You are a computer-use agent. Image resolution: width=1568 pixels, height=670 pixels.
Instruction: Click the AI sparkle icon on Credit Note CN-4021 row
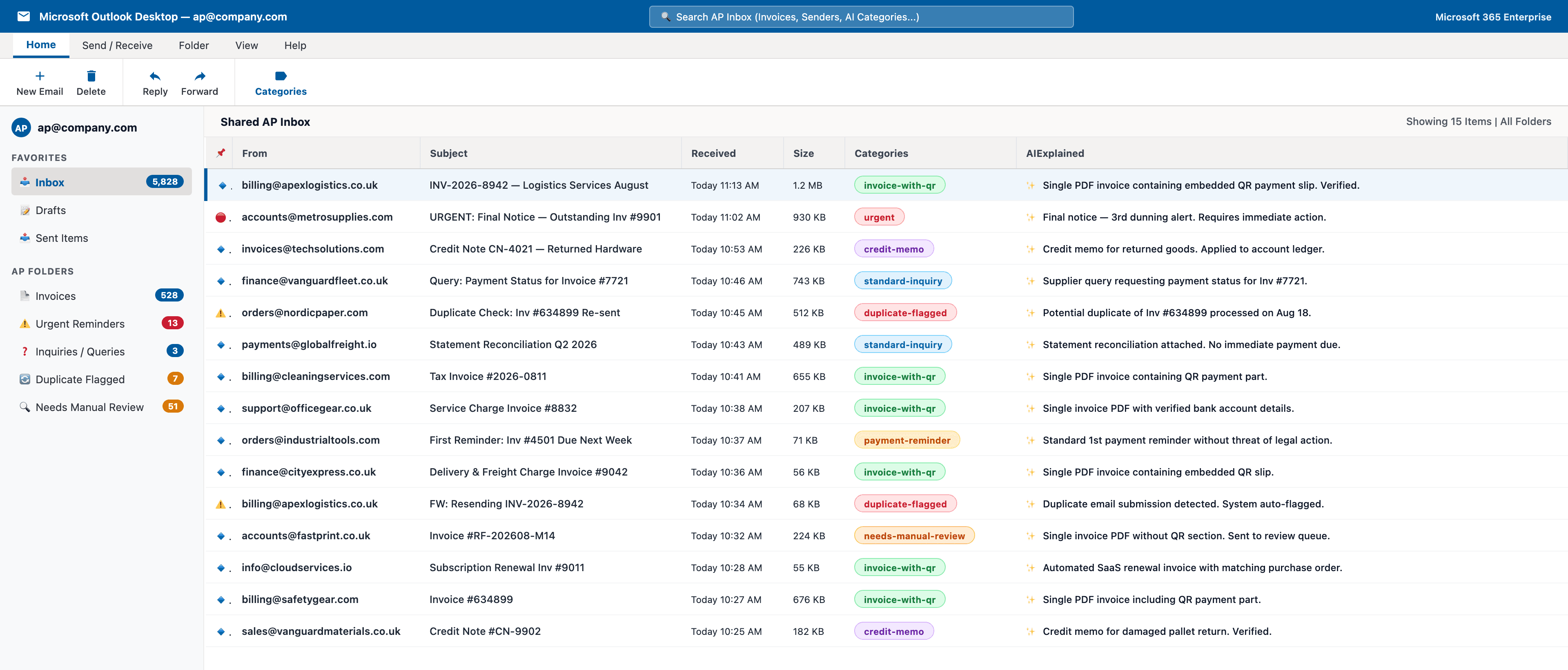click(1031, 249)
